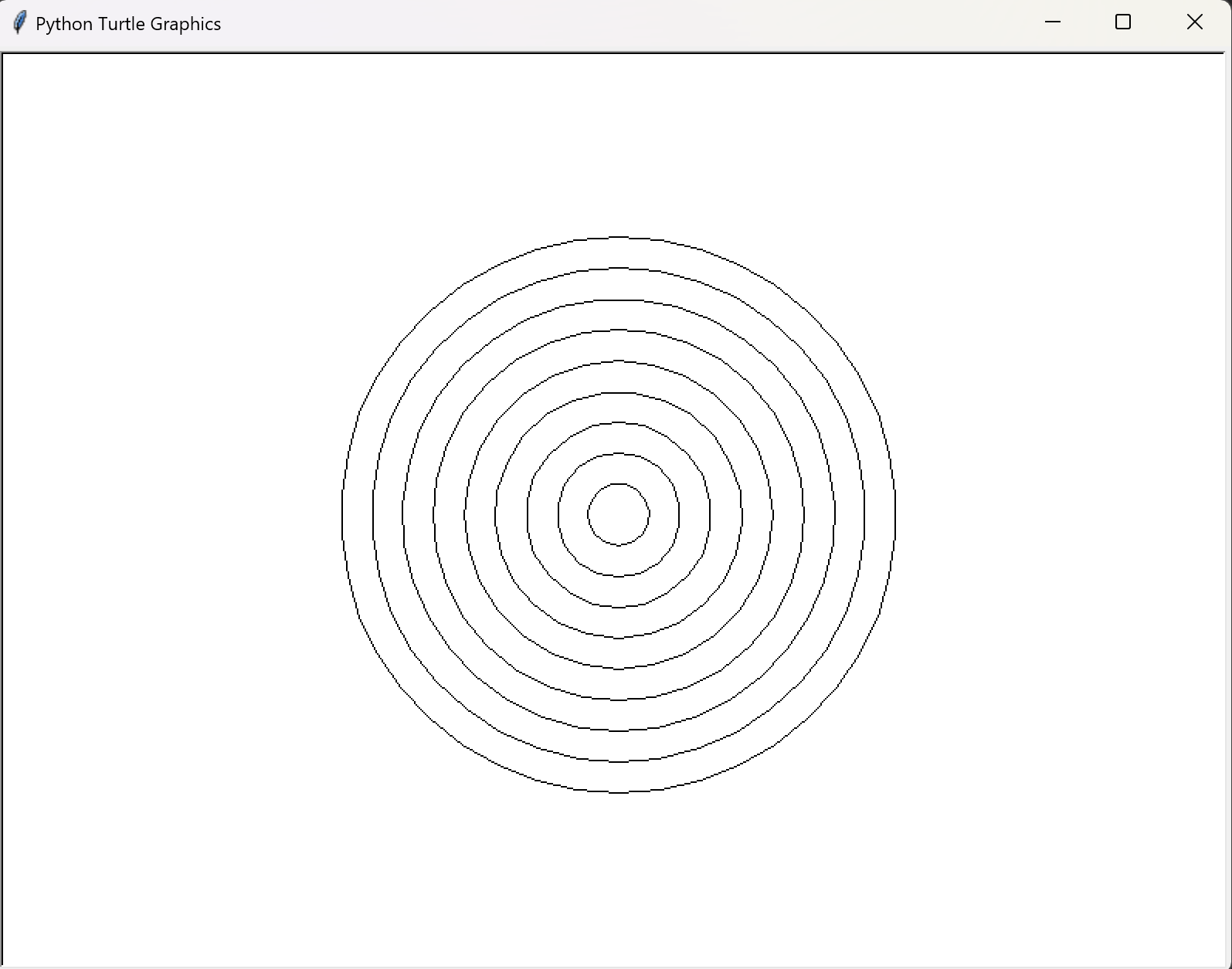Click the ring between second and third circles
The width and height of the screenshot is (1232, 969).
(694, 514)
